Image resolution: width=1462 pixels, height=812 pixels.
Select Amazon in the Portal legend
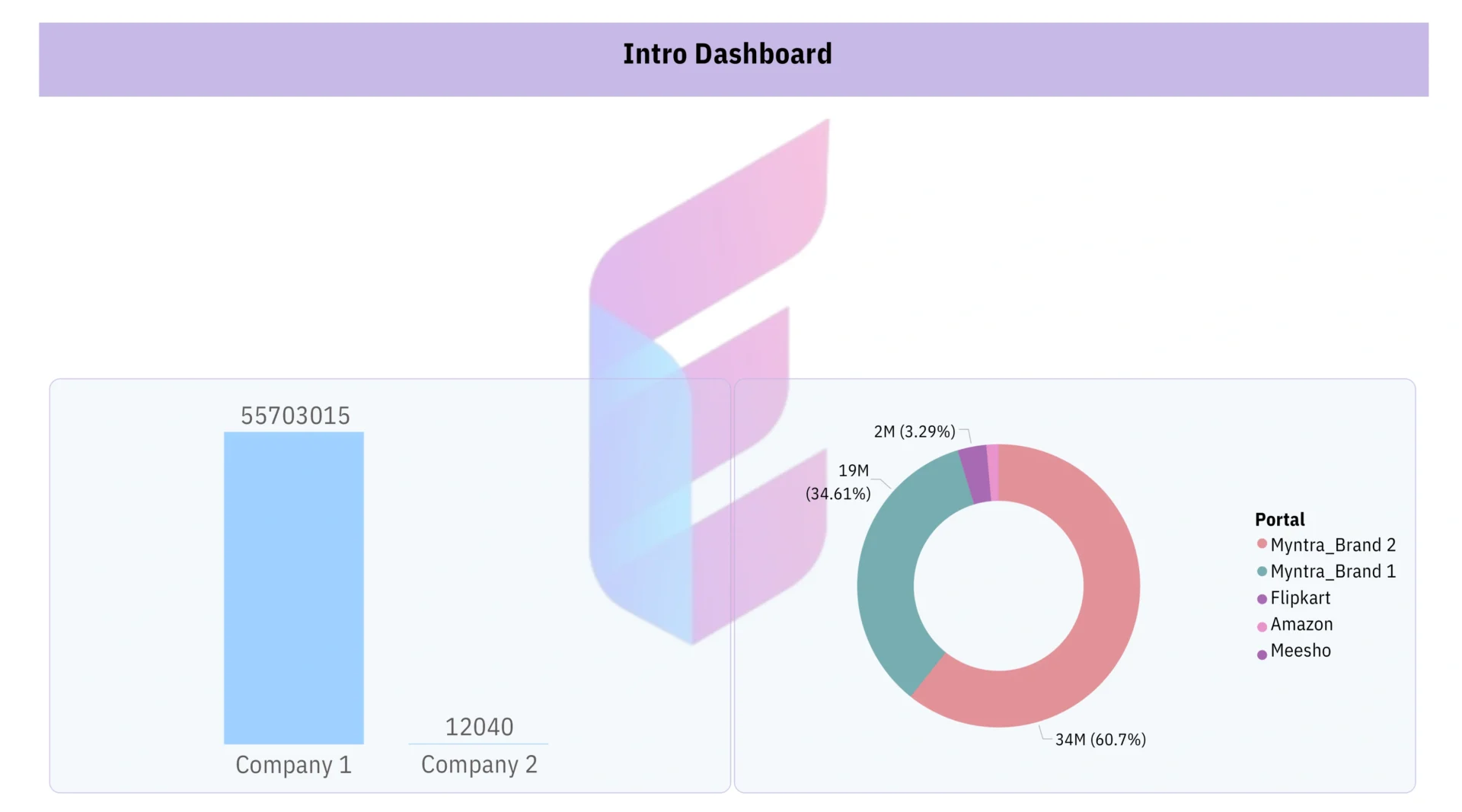pos(1301,625)
